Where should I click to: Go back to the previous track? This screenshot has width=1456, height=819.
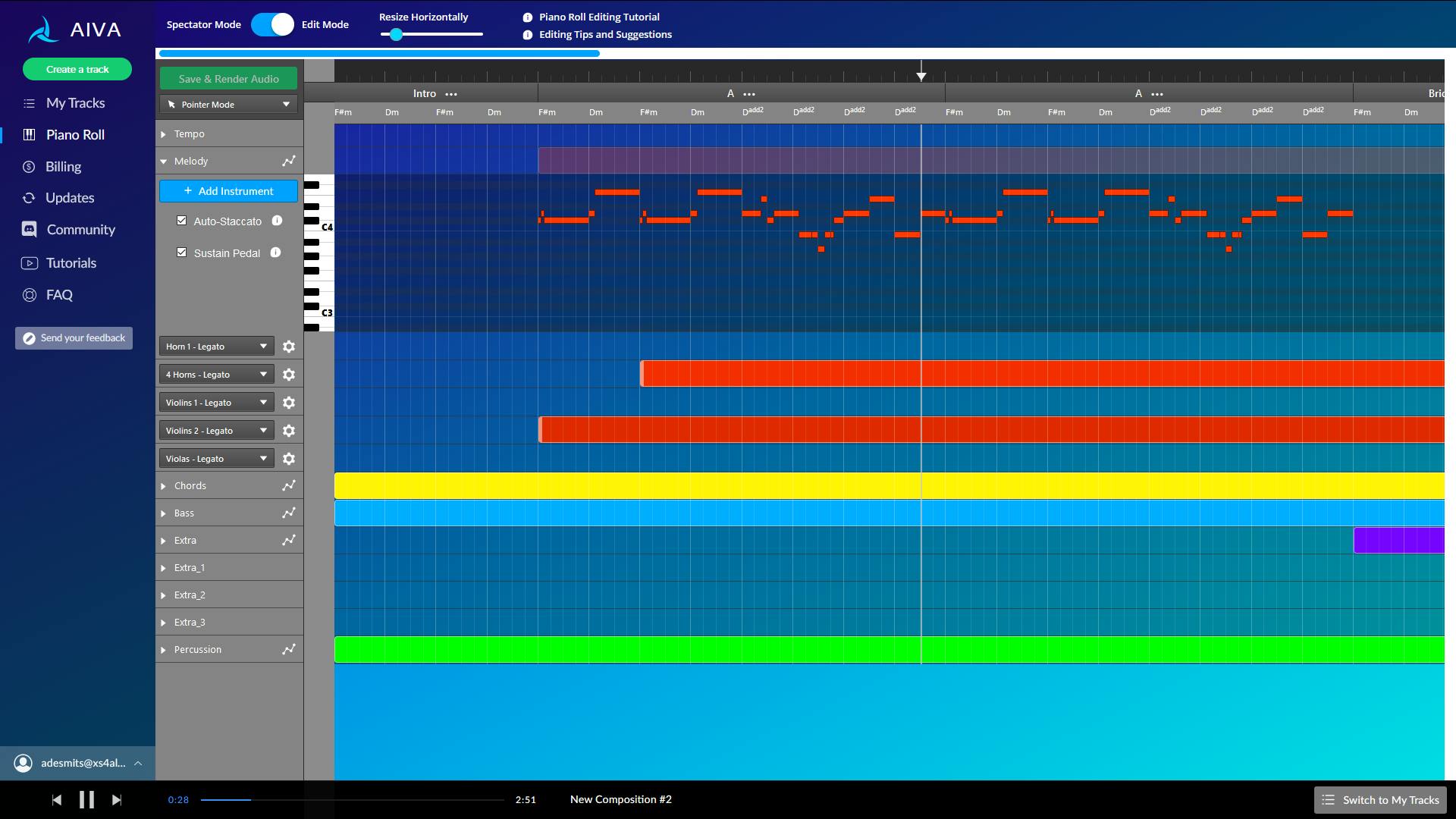[56, 799]
